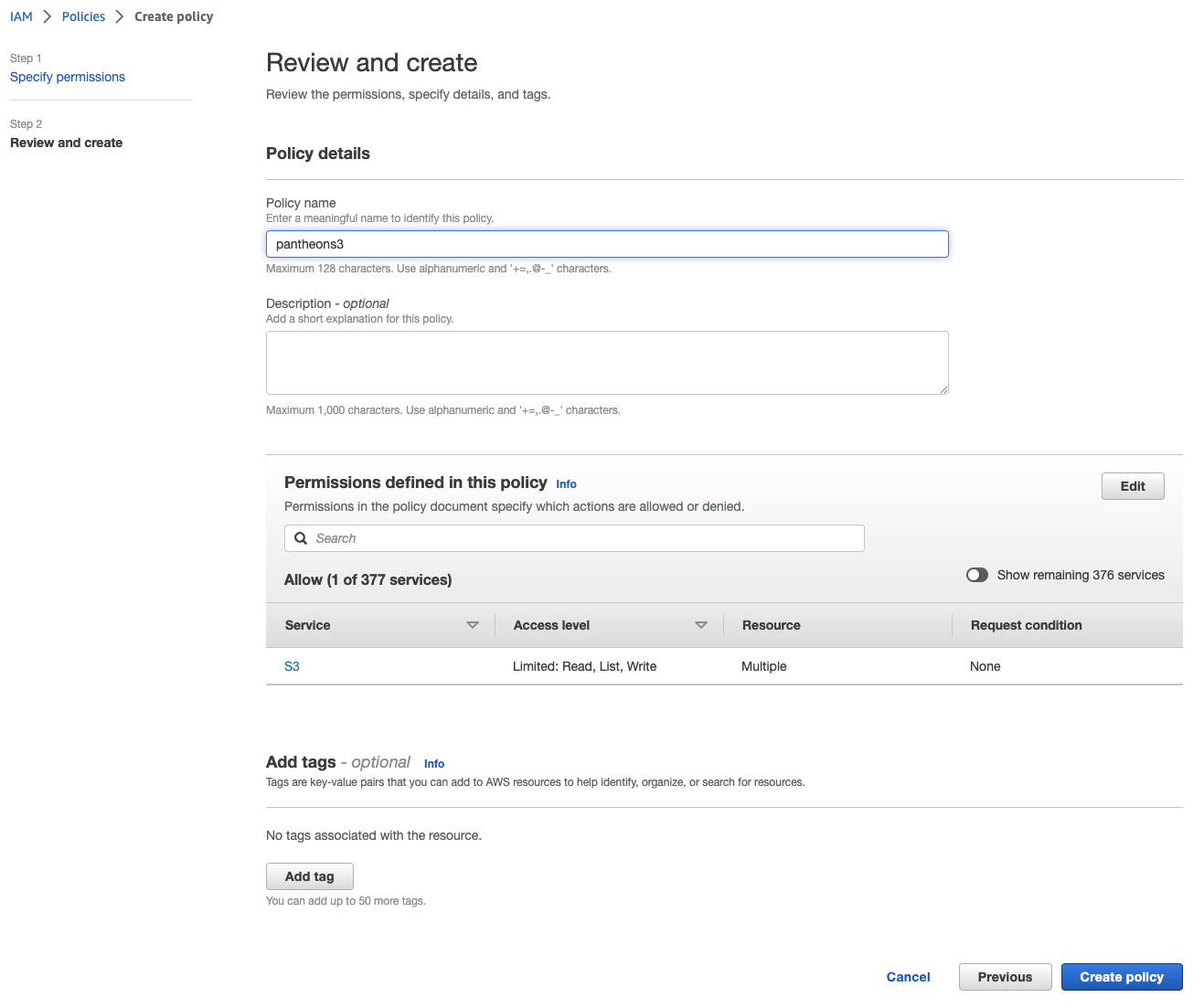Open the Service column sort dropdown
The image size is (1204, 1008).
point(474,625)
